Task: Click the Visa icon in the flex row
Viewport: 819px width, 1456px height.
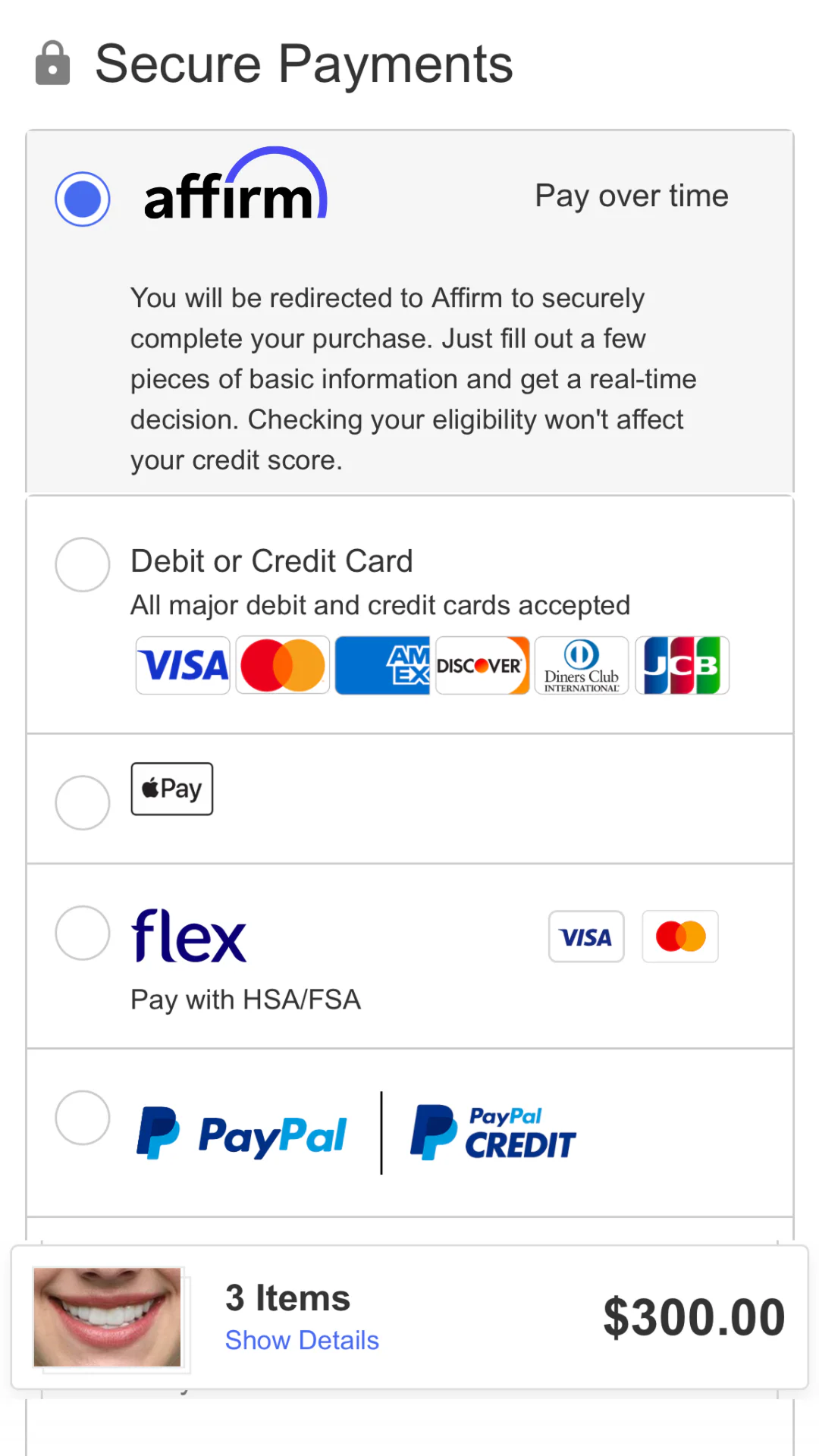Action: tap(586, 937)
